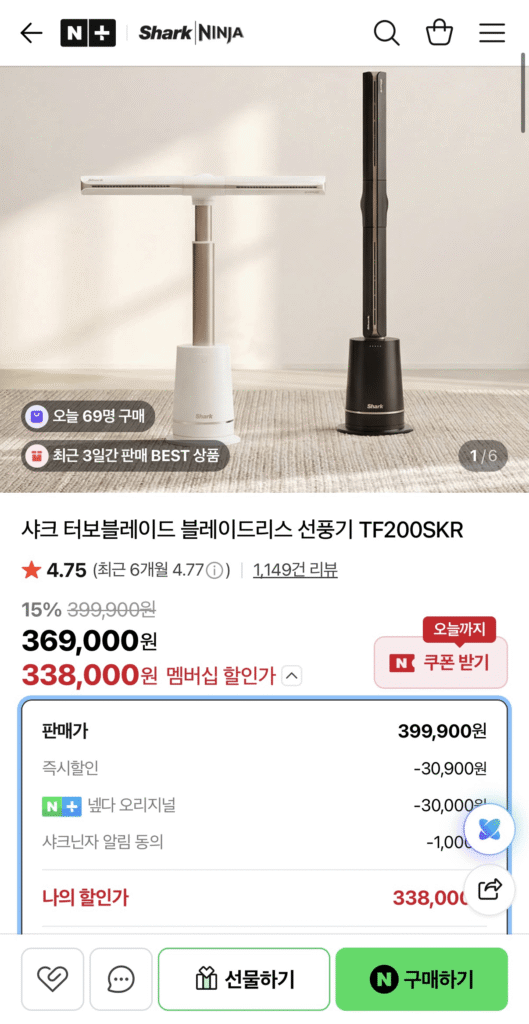Collapse the 멤버십 할인가 details chevron
Screen dimensions: 529x1024
(x=292, y=676)
